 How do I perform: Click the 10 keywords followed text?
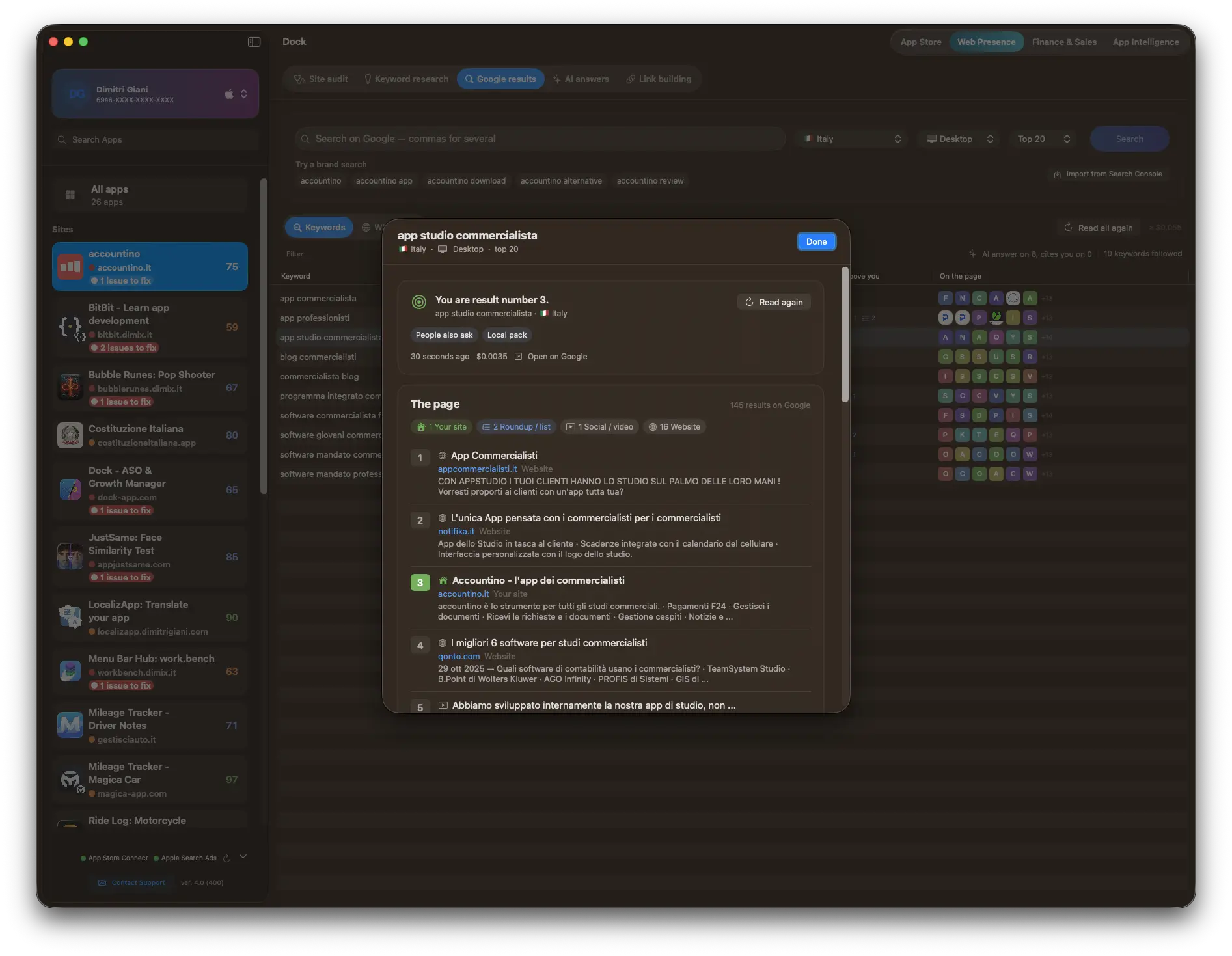[1143, 254]
